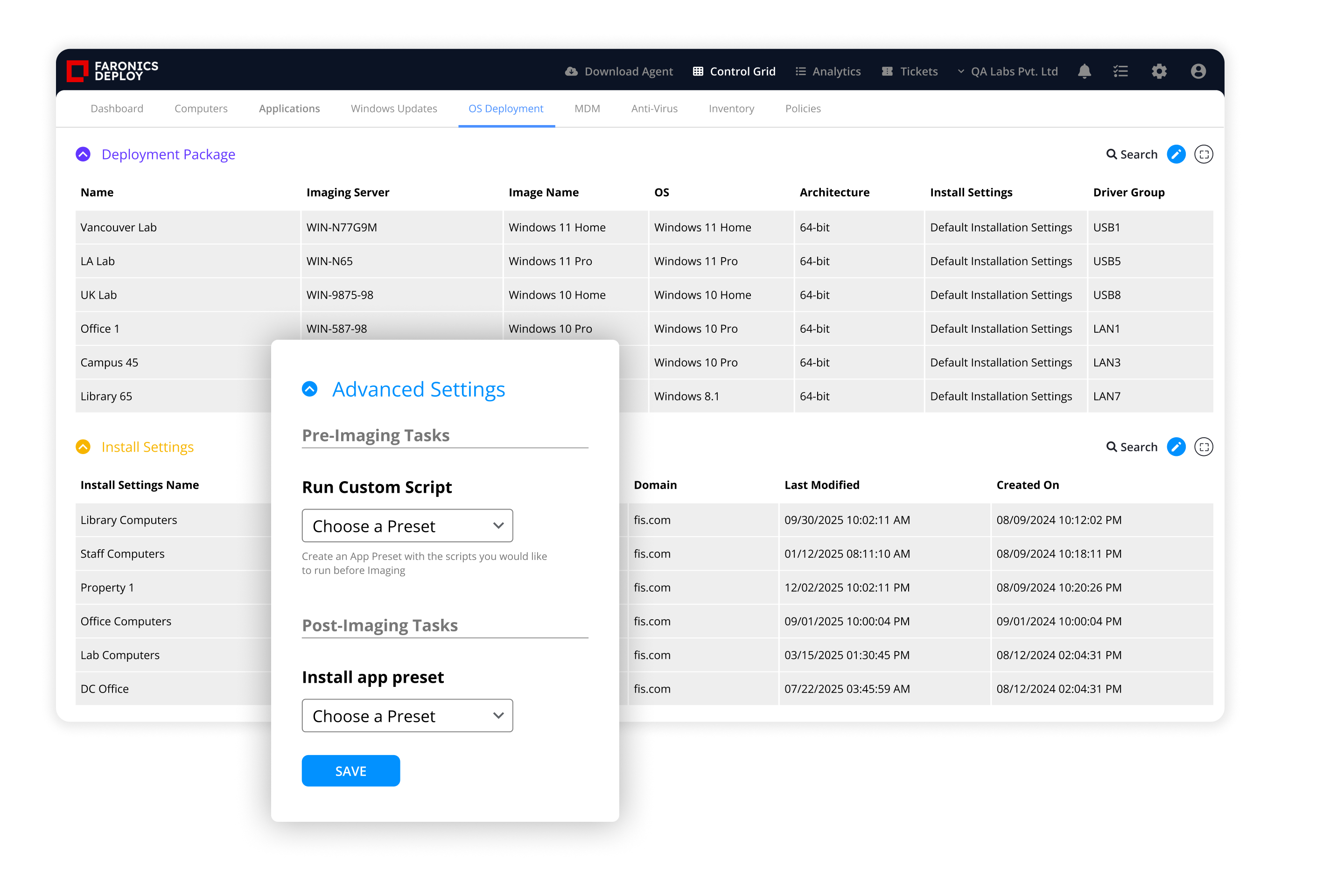The width and height of the screenshot is (1344, 896).
Task: Switch to the Windows Updates tab
Action: click(394, 109)
